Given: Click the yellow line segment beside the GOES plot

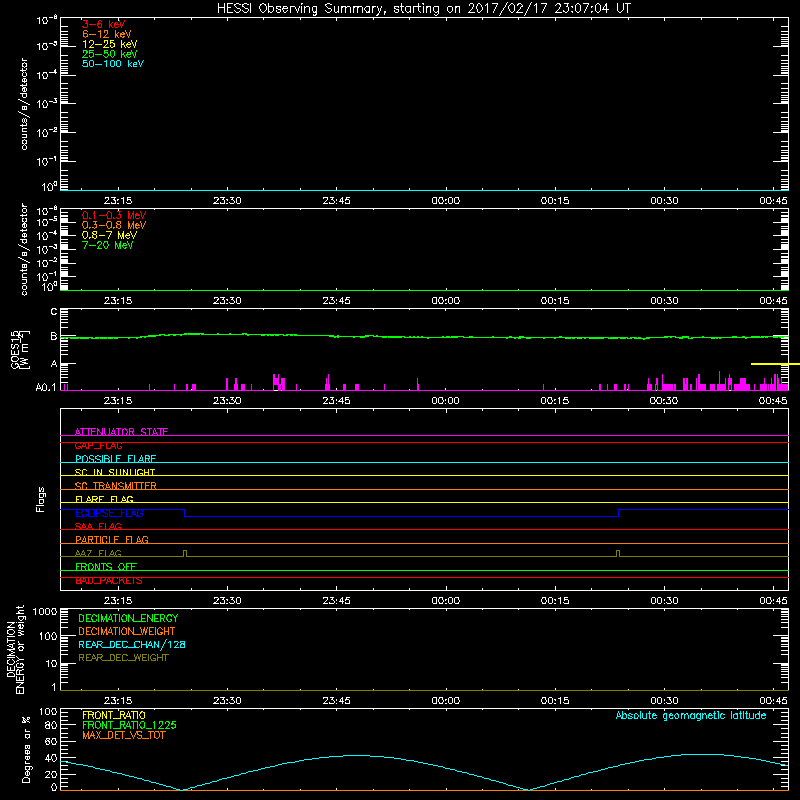Looking at the screenshot, I should tap(775, 364).
